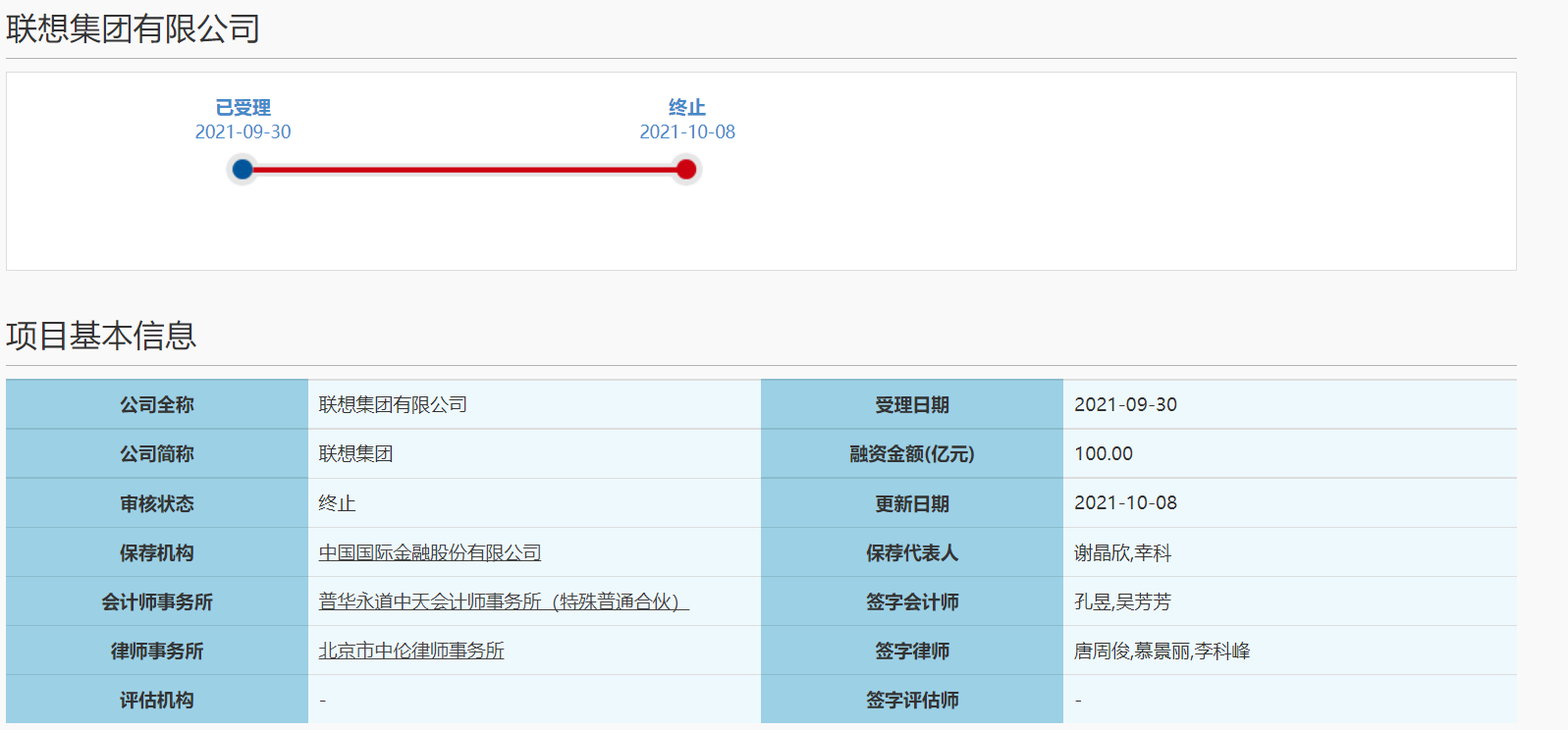This screenshot has width=1568, height=730.
Task: Click the red 终止 timeline dot
Action: (686, 170)
